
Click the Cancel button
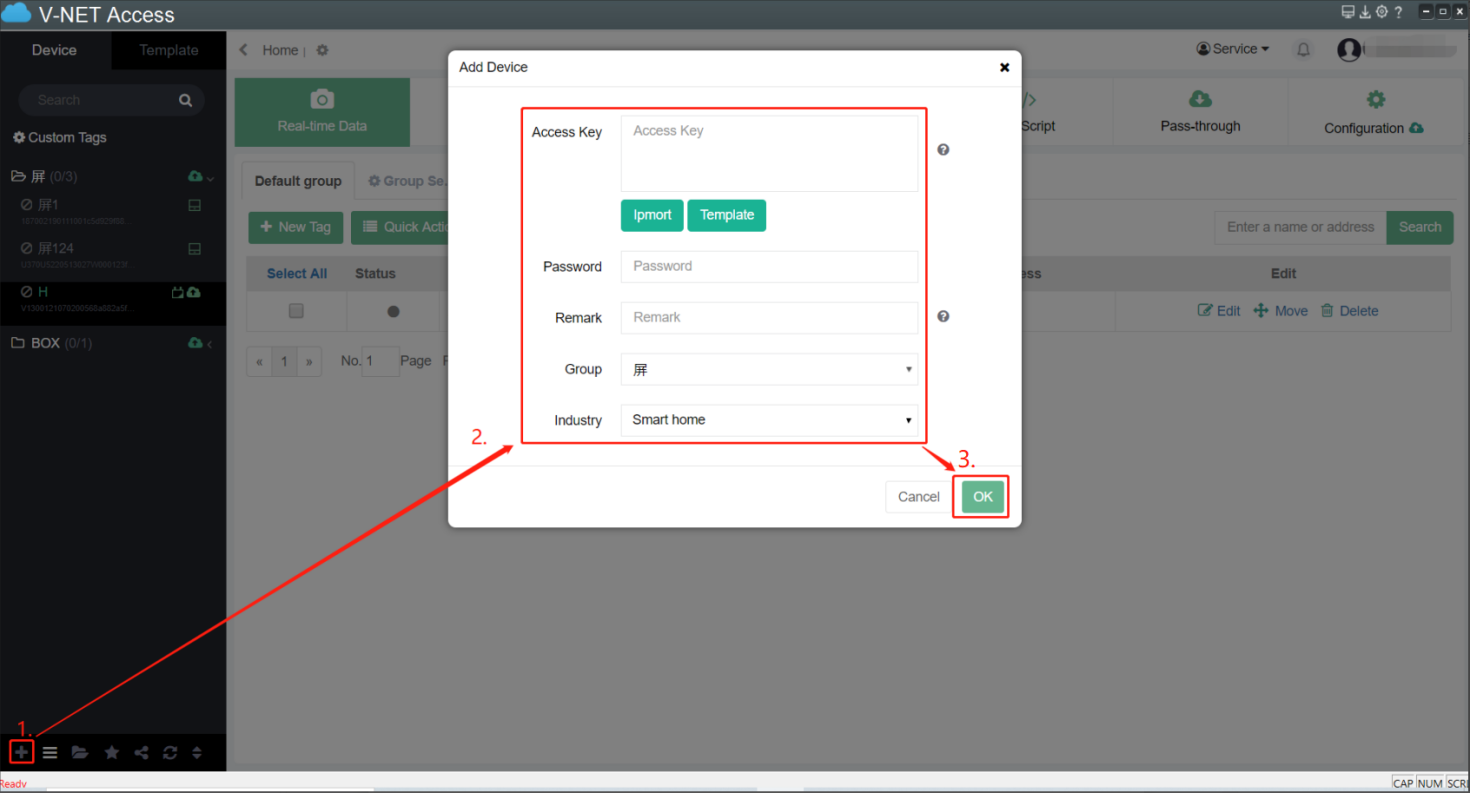[x=918, y=497]
